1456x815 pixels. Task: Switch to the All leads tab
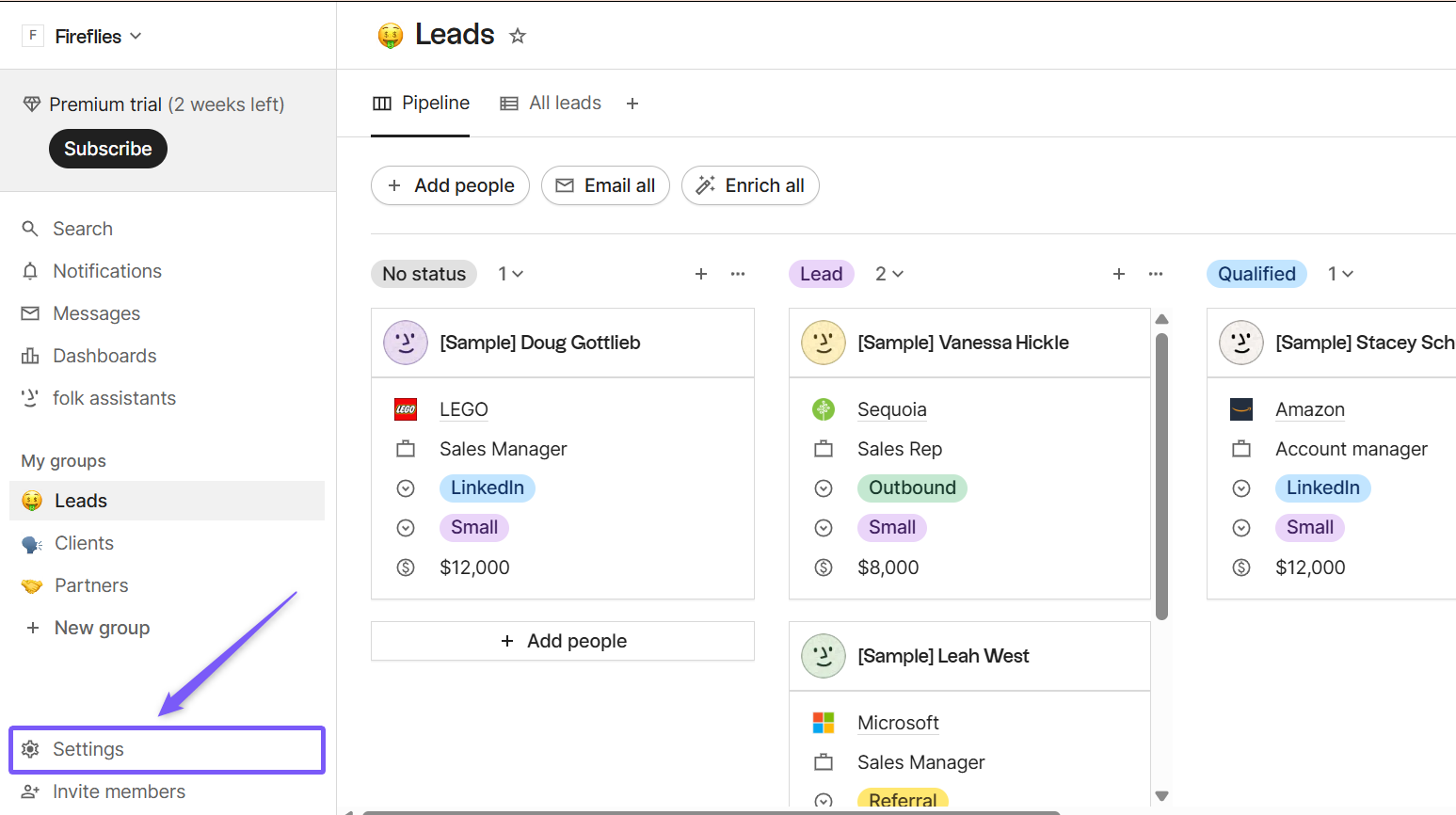point(552,104)
